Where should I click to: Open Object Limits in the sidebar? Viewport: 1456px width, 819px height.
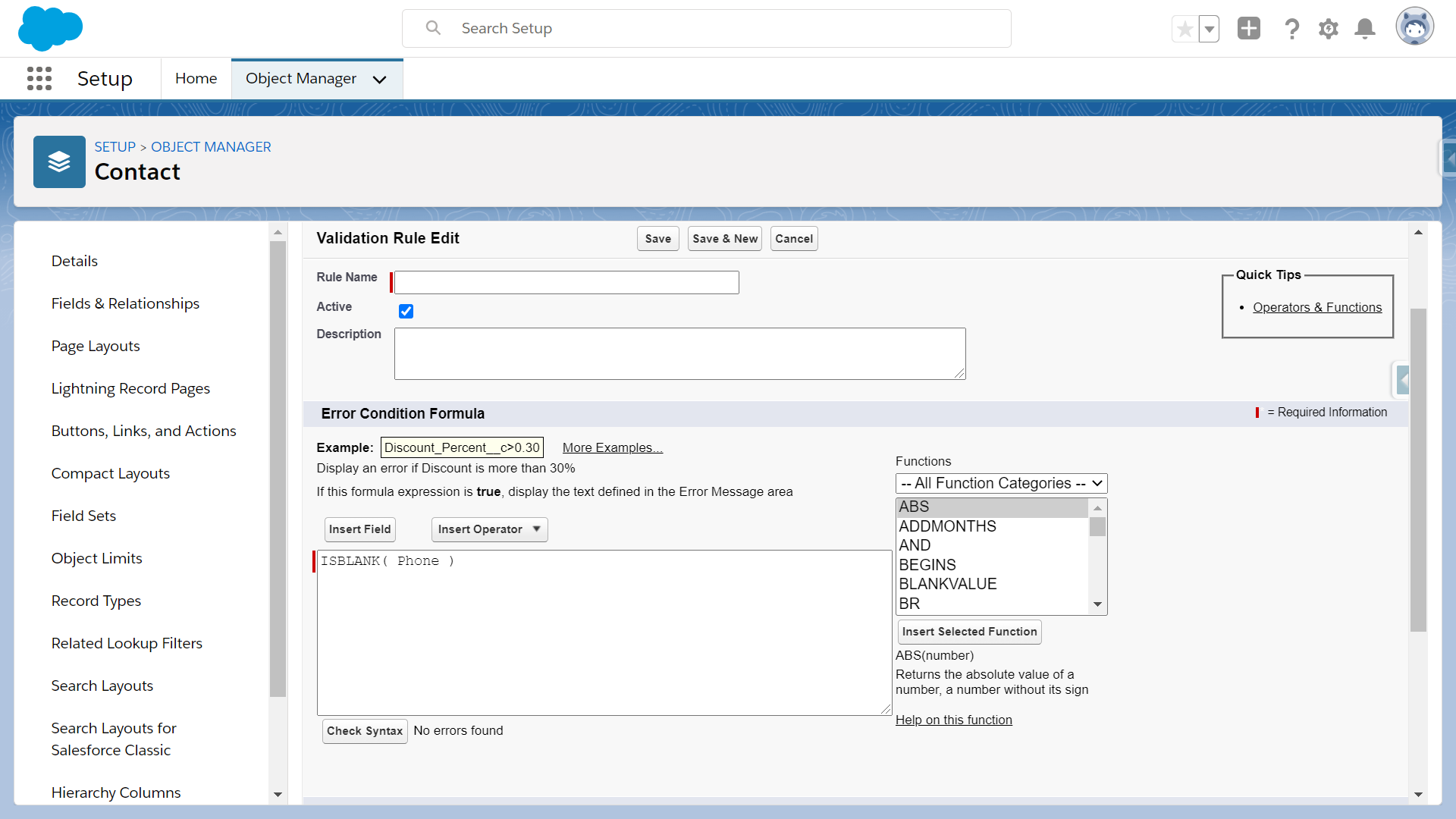point(96,558)
